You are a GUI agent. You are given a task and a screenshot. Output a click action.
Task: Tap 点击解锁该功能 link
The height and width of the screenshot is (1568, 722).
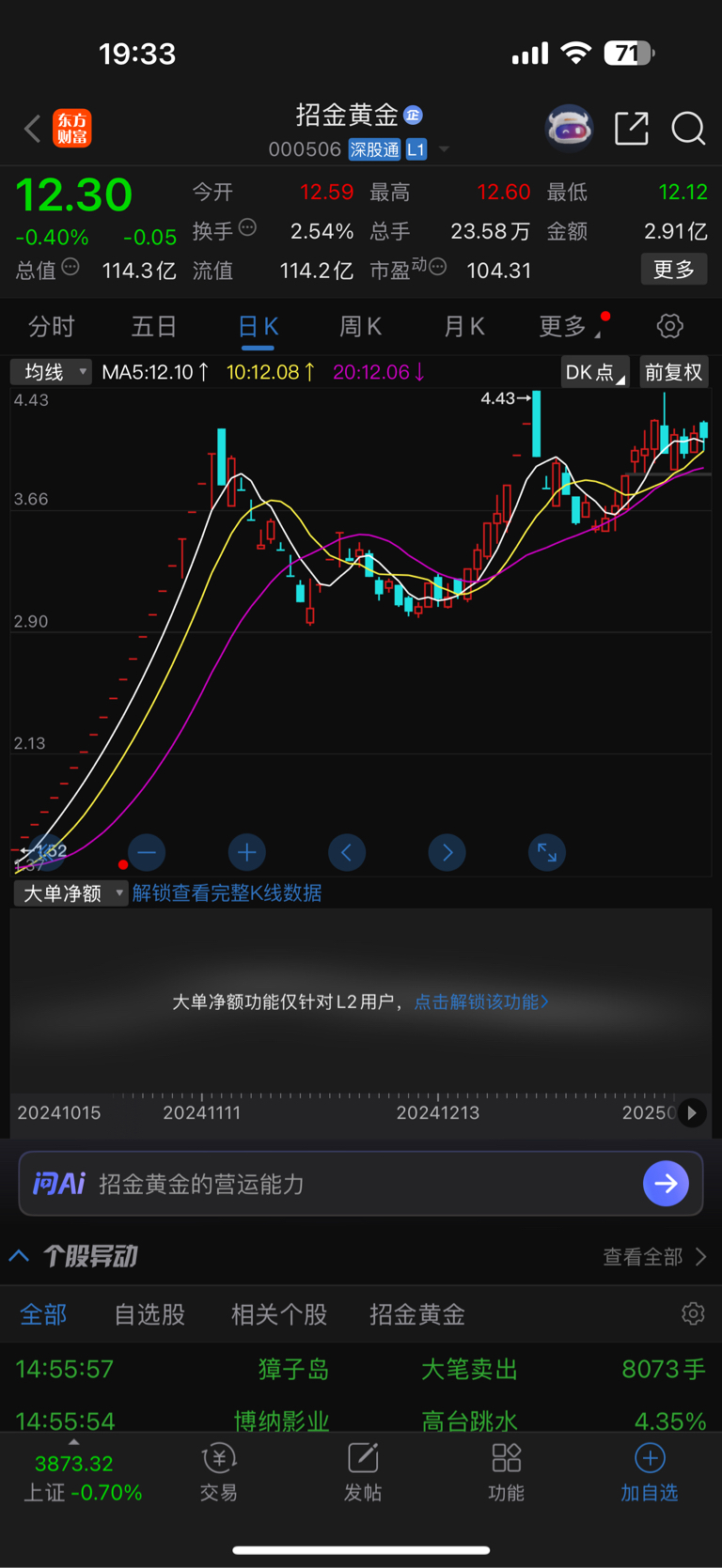[481, 1001]
